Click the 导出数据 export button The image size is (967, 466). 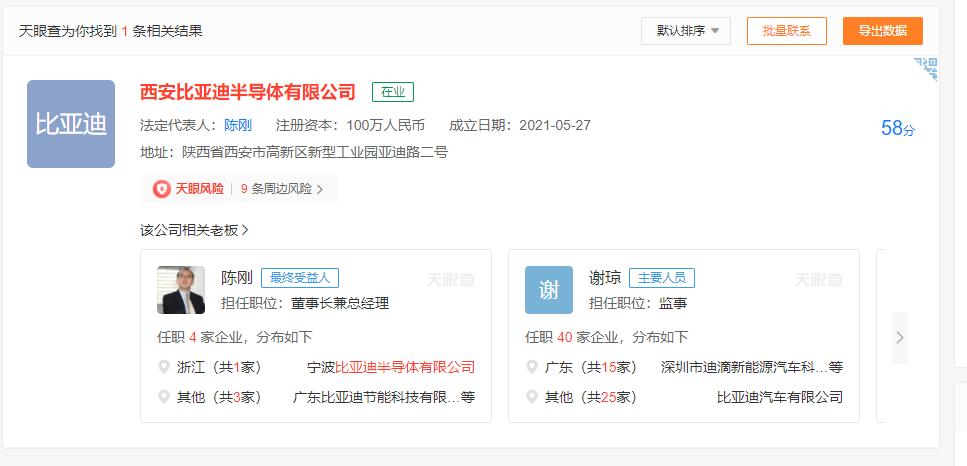(883, 31)
